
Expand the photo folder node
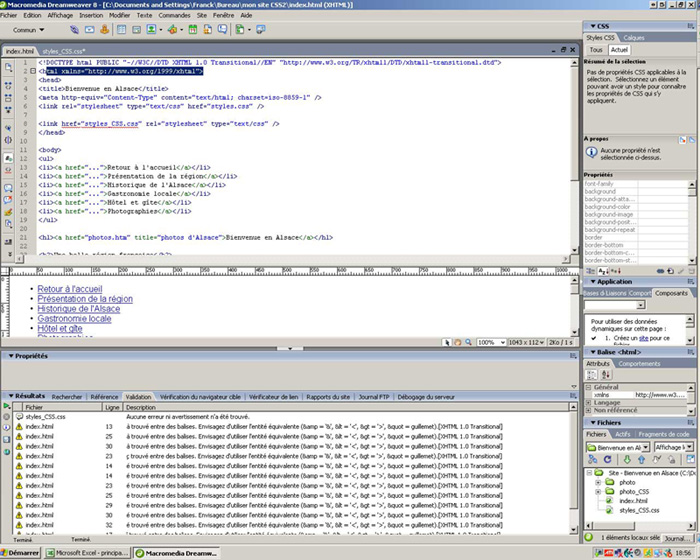(598, 482)
